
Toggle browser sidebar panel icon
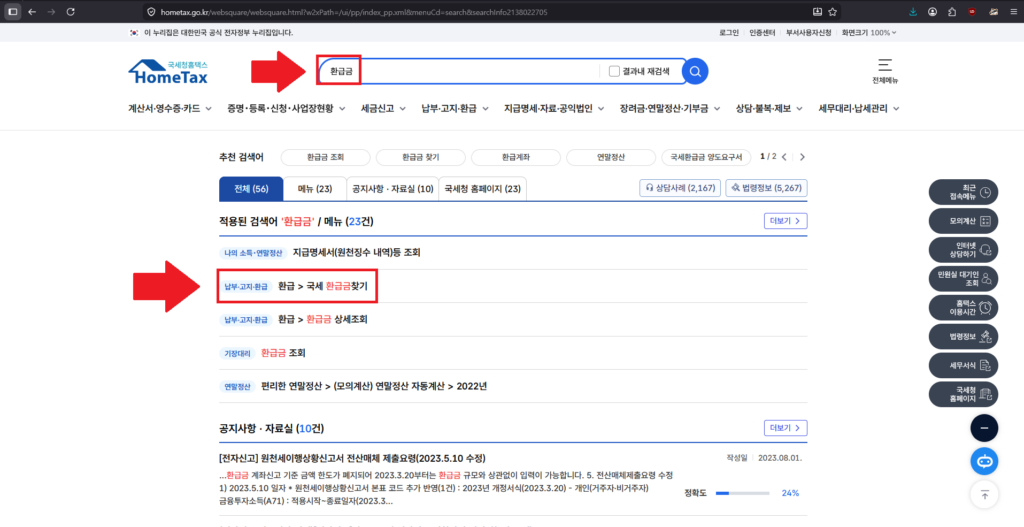(12, 12)
